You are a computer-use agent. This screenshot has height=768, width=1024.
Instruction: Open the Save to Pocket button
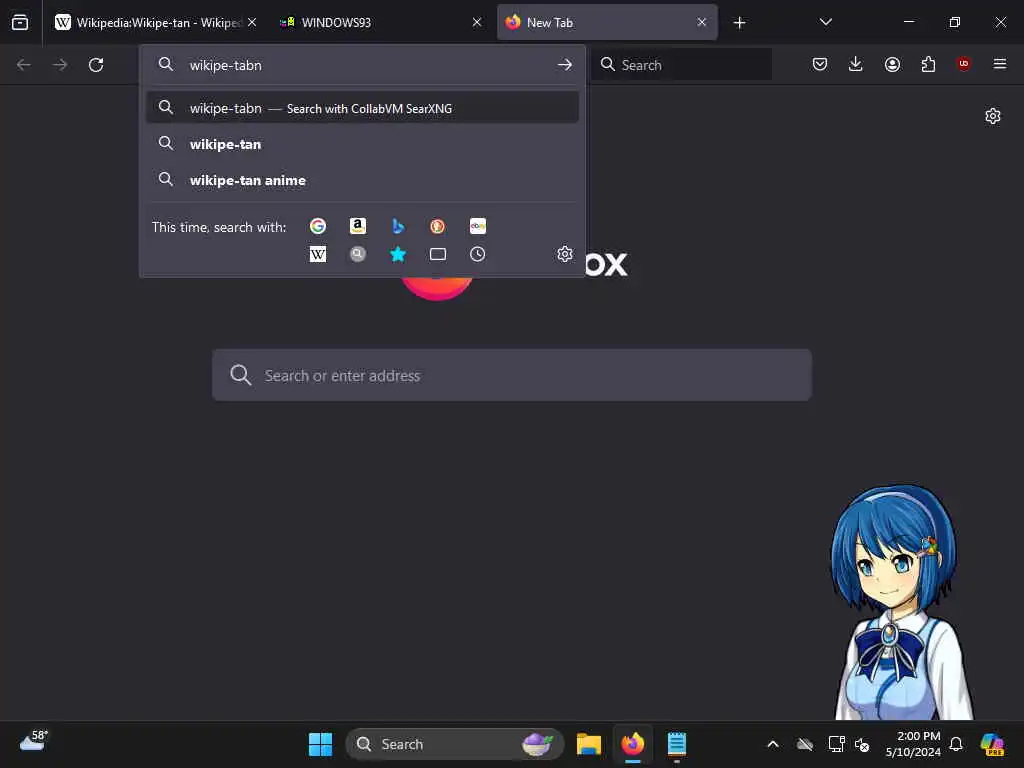tap(820, 64)
